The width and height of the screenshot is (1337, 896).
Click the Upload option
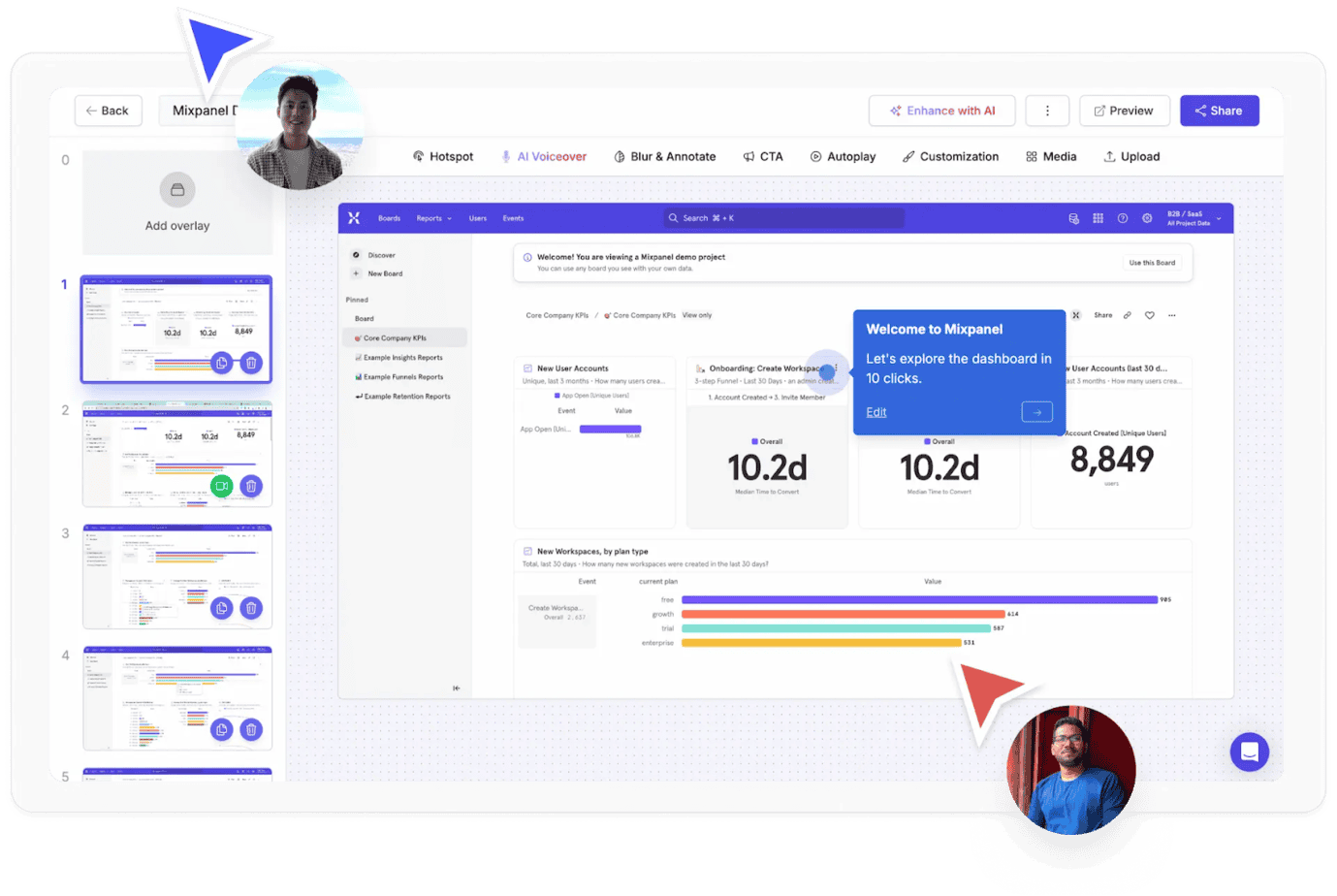[1131, 156]
